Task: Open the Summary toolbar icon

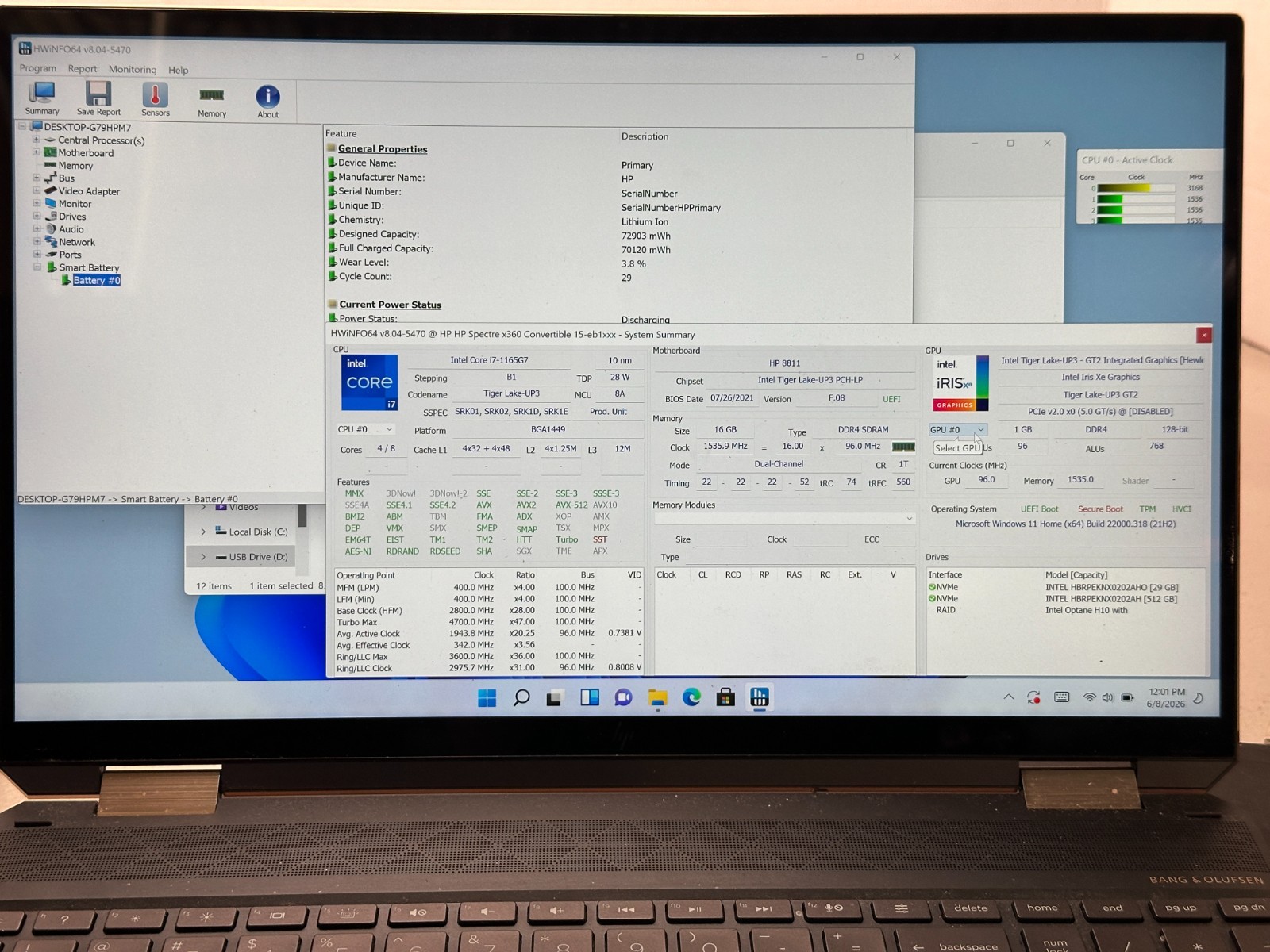Action: point(41,99)
